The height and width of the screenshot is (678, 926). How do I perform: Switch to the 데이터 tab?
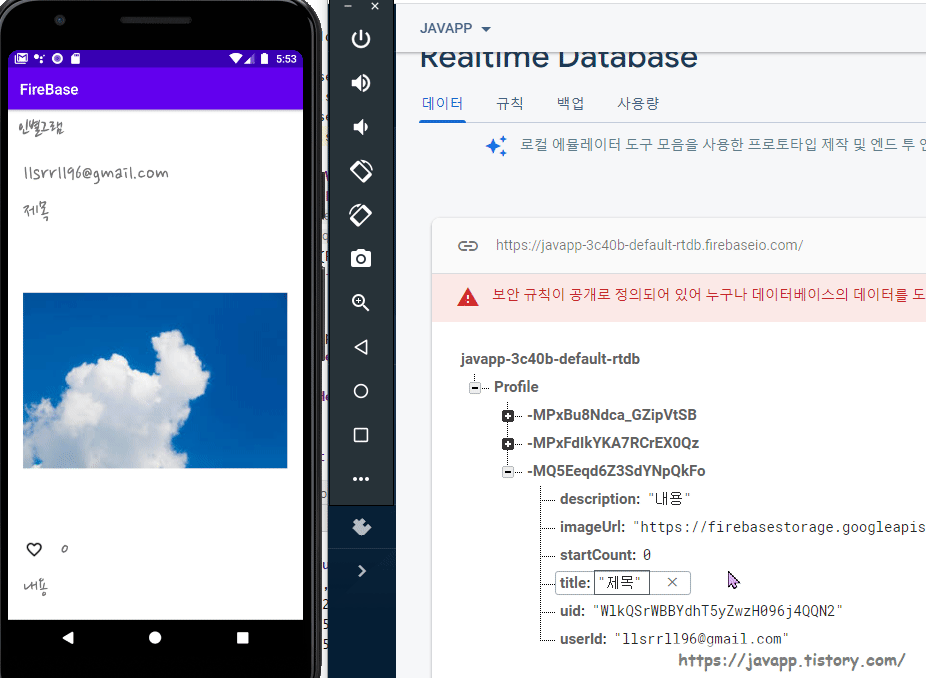click(x=442, y=104)
